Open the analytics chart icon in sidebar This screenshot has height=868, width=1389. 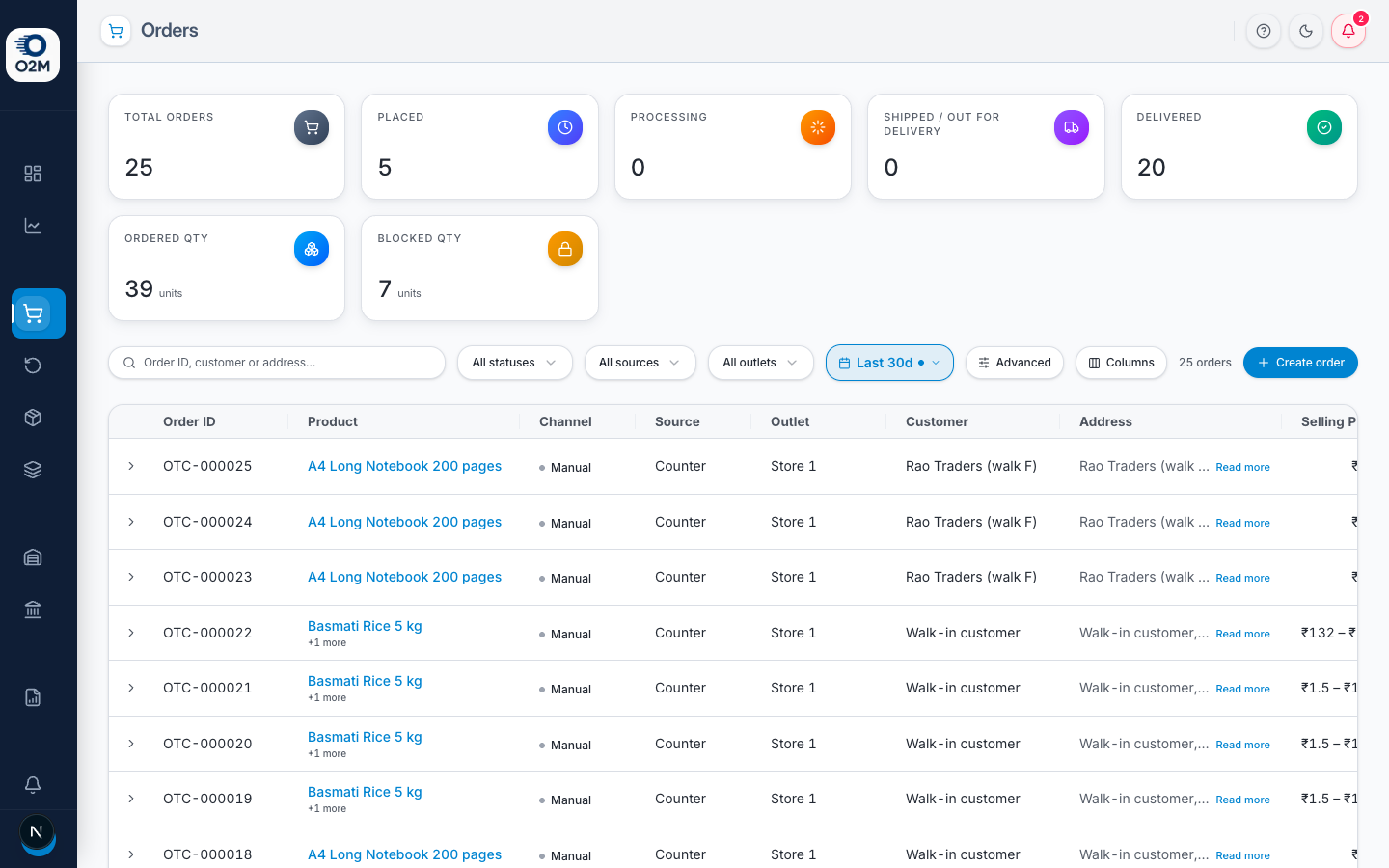[33, 226]
